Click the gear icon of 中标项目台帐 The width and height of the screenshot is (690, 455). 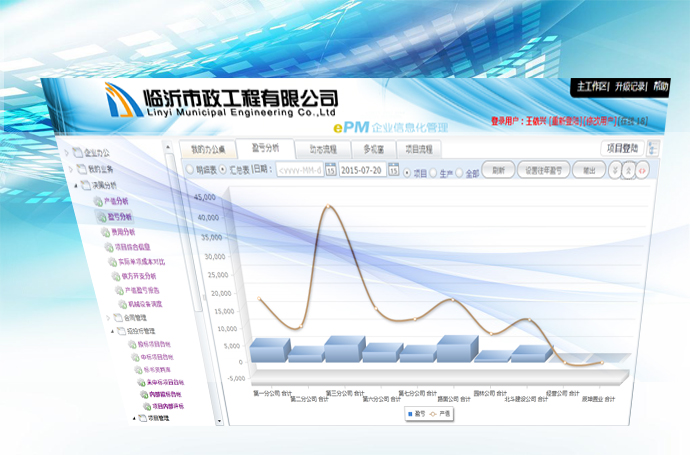click(136, 357)
